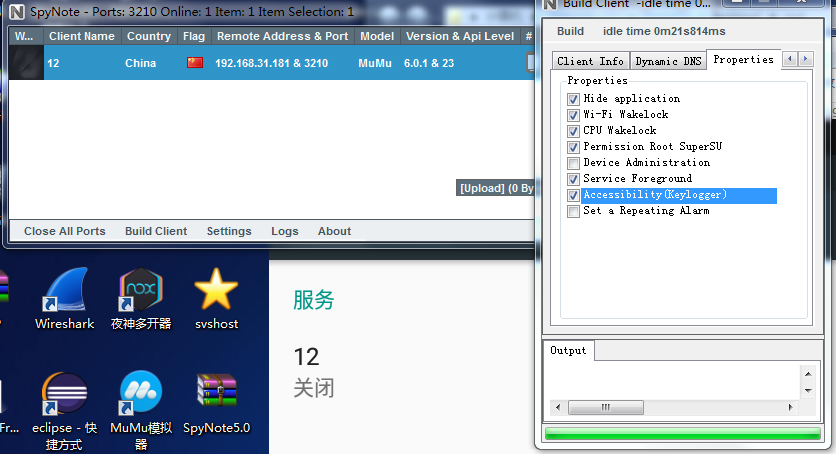The height and width of the screenshot is (454, 836).
Task: Open the eclipse desktop shortcut
Action: [64, 410]
